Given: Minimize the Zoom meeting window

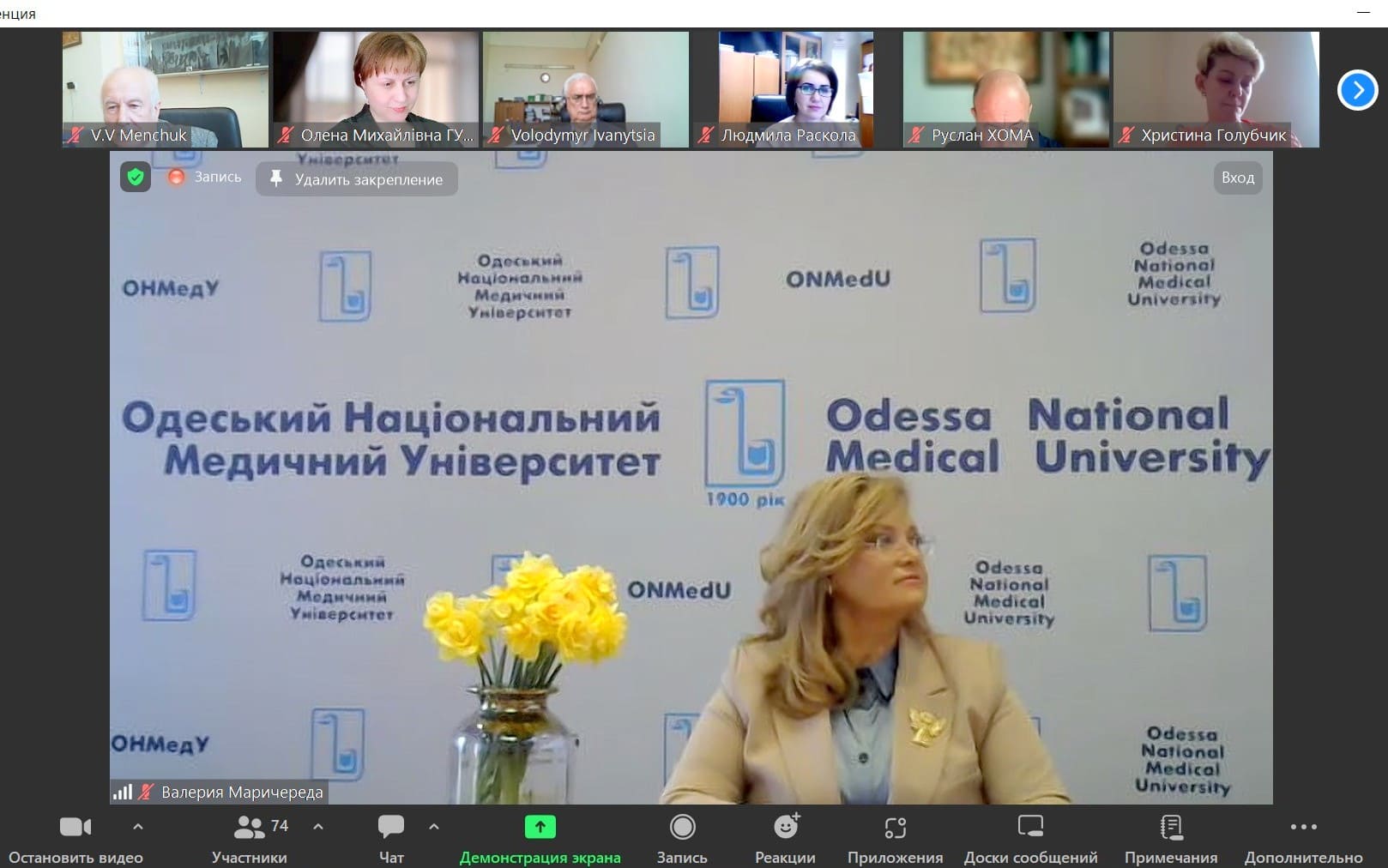Looking at the screenshot, I should [x=1364, y=13].
